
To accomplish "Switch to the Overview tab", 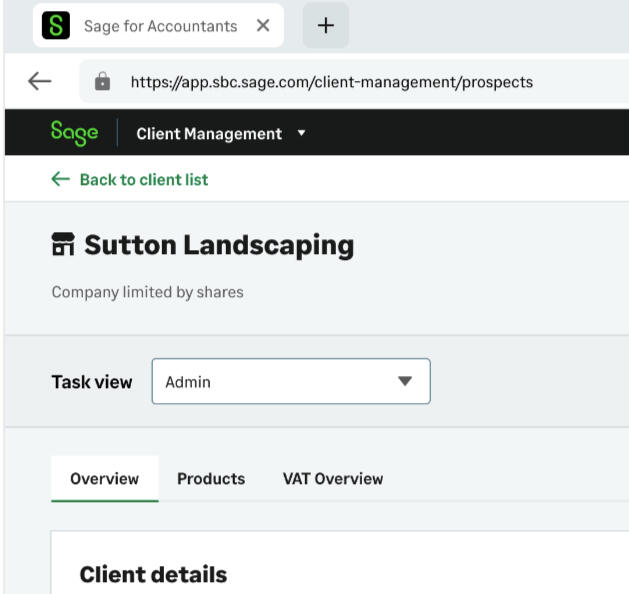I will (x=104, y=479).
